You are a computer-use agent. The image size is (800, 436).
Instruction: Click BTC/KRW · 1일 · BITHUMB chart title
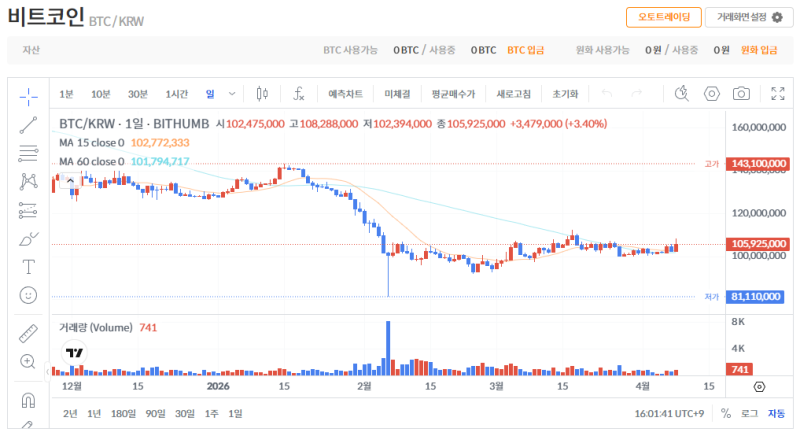point(134,124)
